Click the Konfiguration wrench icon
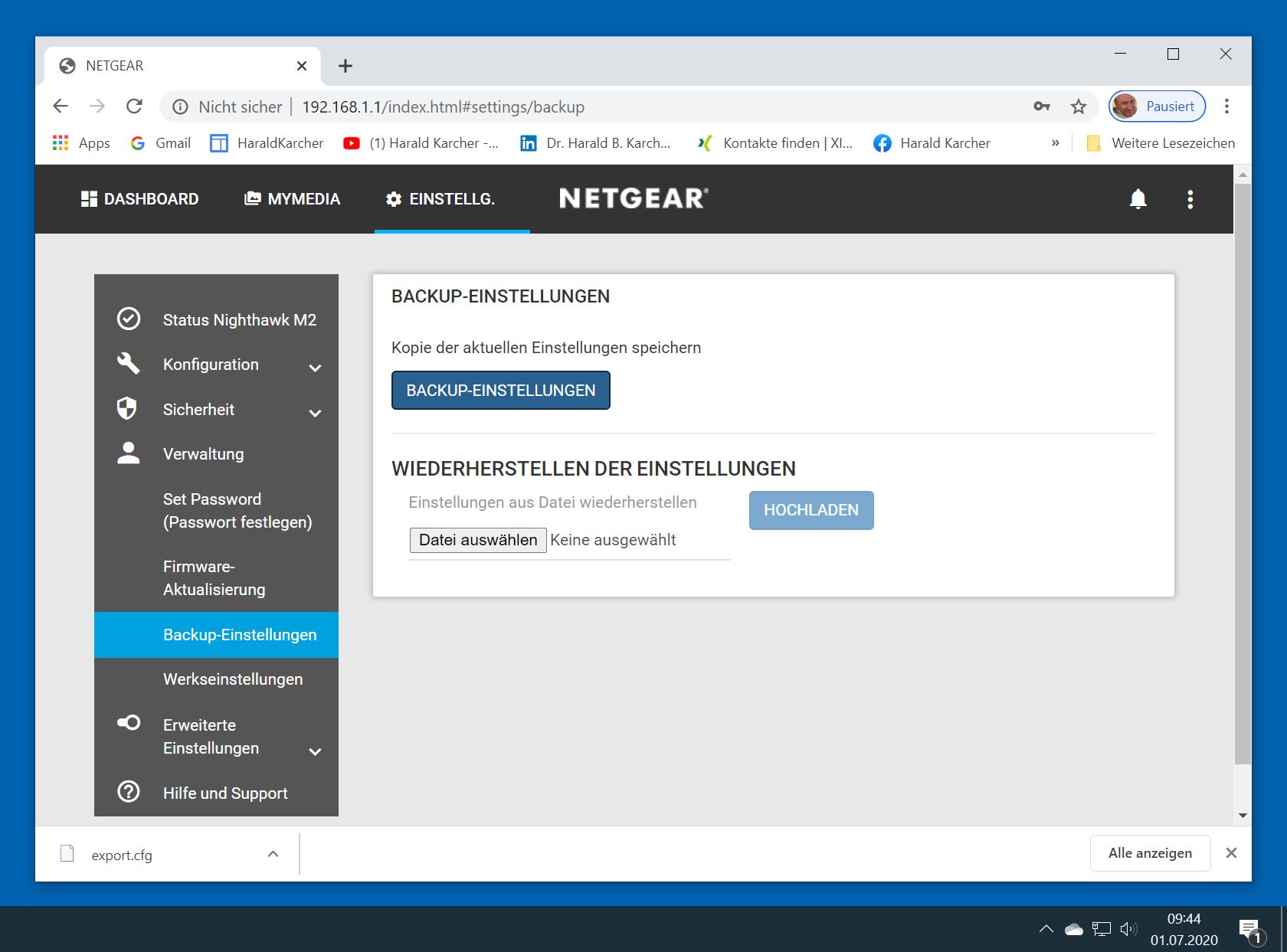Screen dimensions: 1287x952 128,364
